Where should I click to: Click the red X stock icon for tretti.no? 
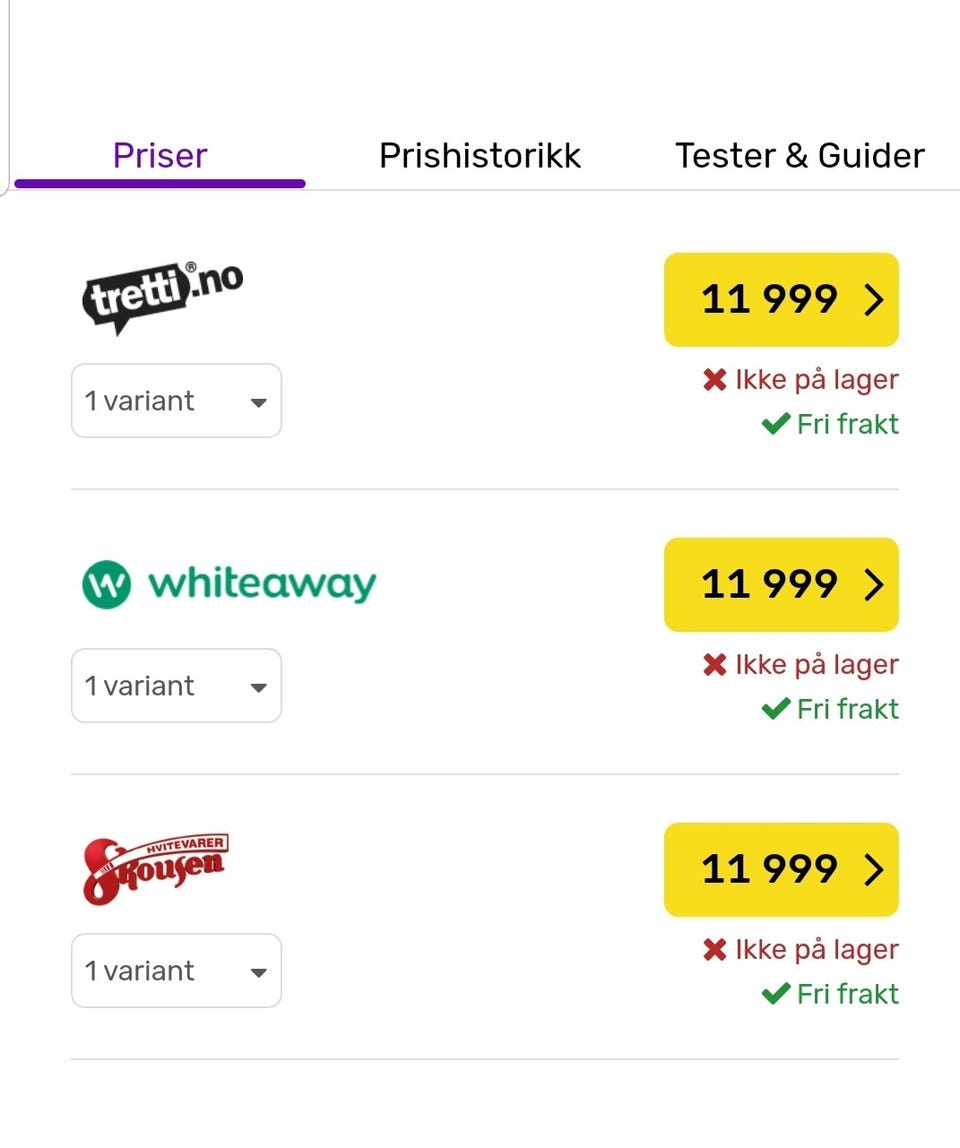click(x=714, y=380)
